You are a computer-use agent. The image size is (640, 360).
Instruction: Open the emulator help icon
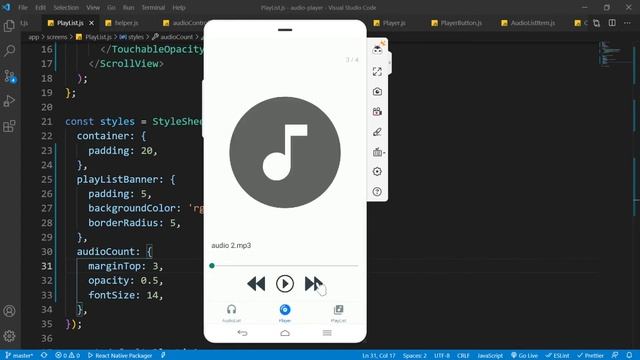coord(377,191)
